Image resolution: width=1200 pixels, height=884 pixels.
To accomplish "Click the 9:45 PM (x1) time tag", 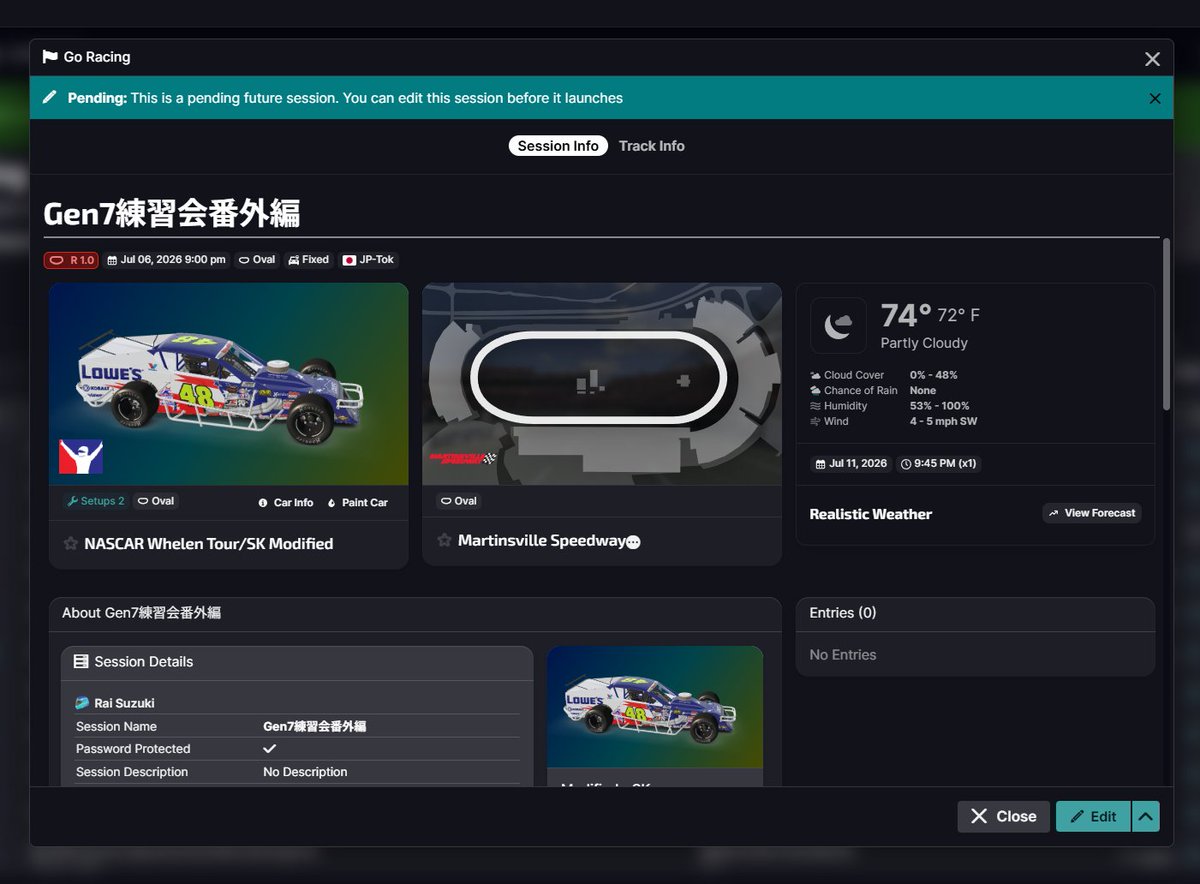I will [x=938, y=464].
